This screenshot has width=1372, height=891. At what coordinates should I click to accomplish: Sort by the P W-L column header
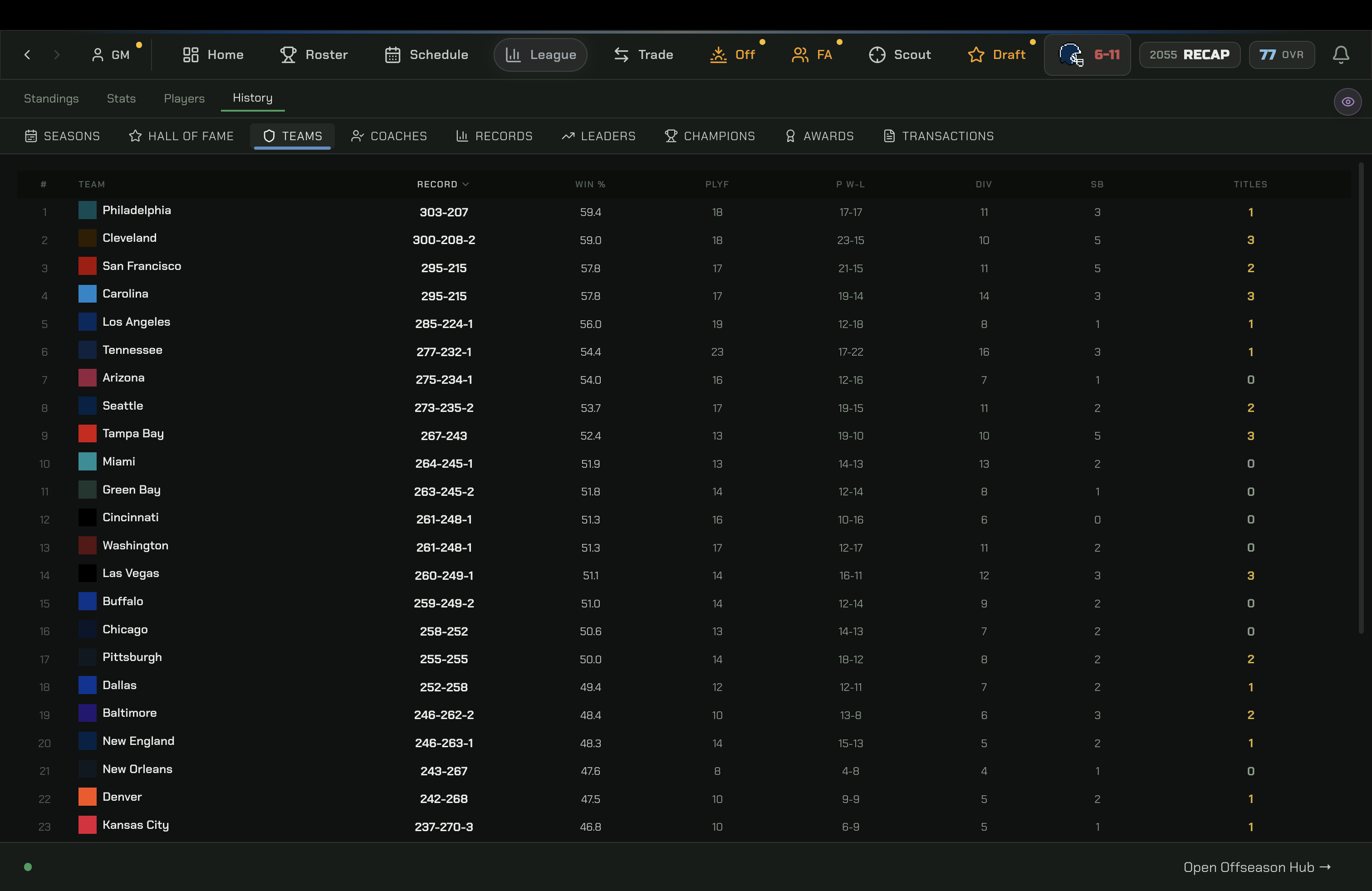click(x=851, y=185)
